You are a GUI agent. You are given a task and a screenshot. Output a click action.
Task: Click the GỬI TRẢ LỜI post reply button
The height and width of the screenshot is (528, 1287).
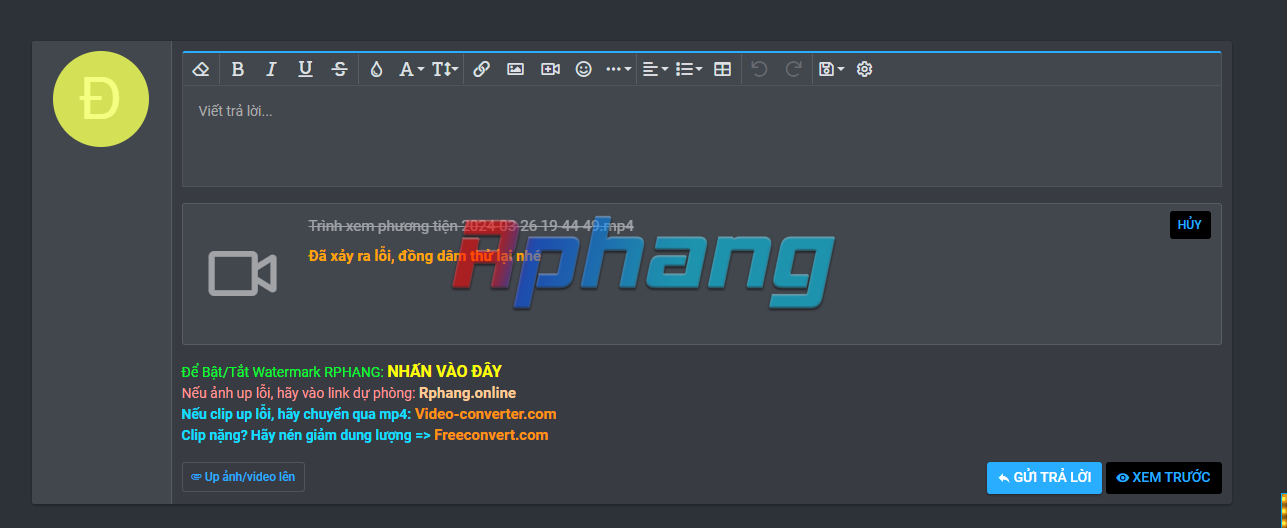[x=1044, y=478]
